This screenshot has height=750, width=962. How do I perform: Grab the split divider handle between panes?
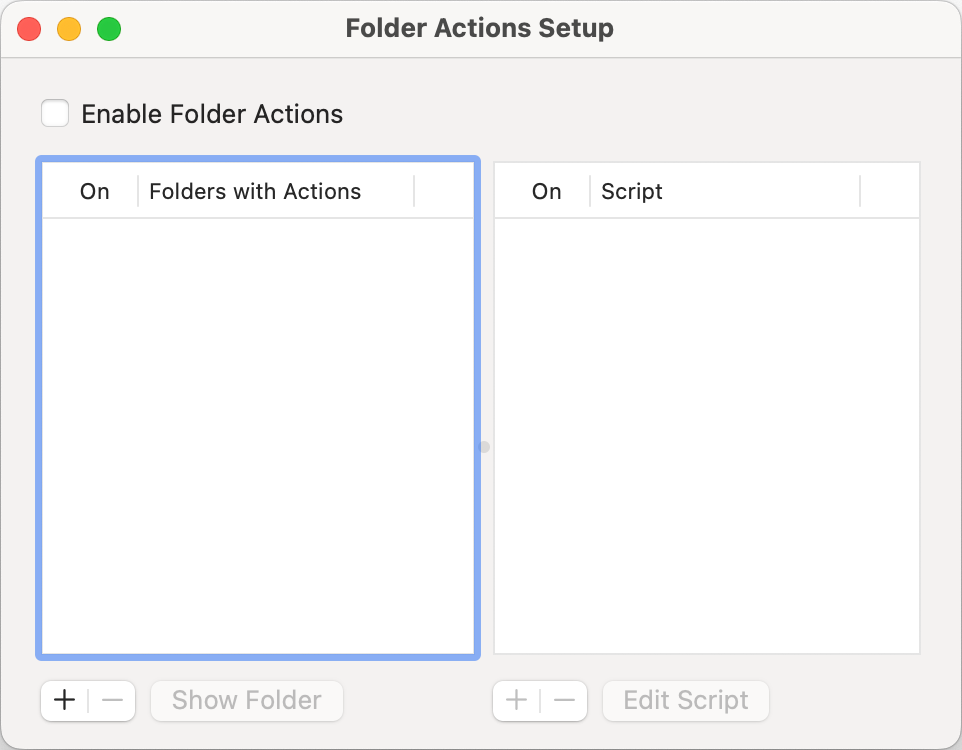[x=484, y=447]
